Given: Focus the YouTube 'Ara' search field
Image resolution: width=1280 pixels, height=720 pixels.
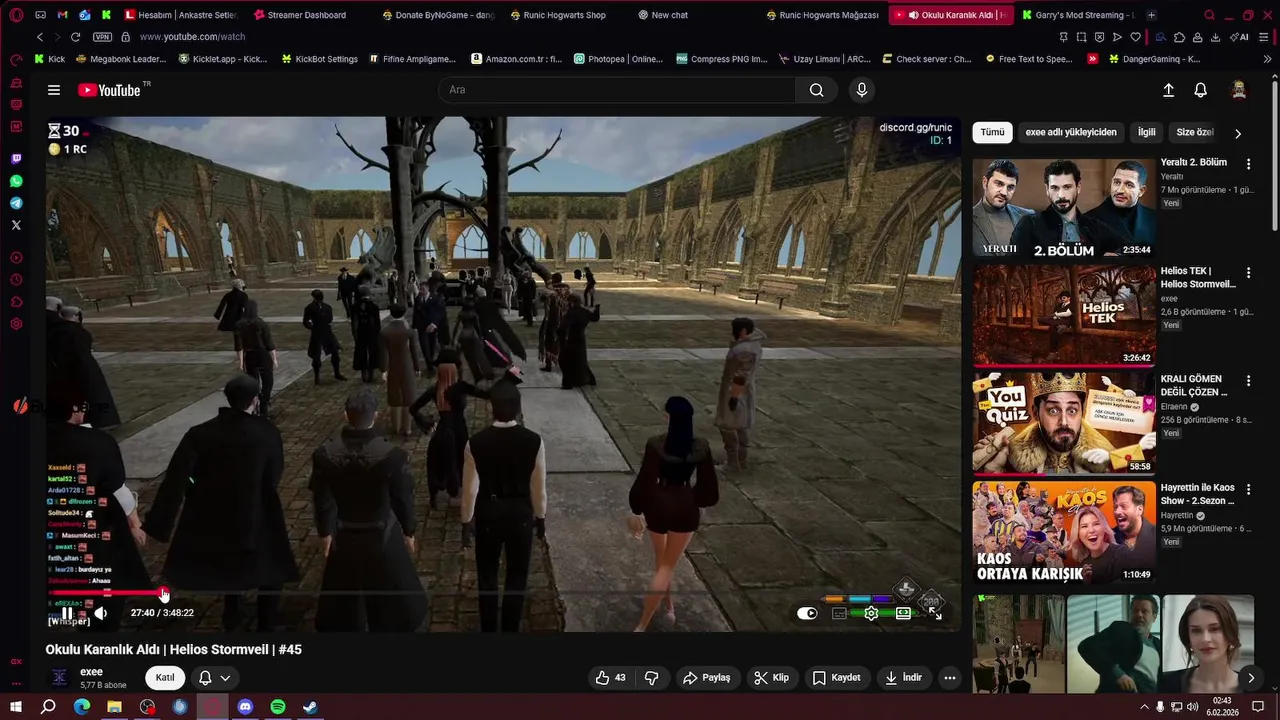Looking at the screenshot, I should (x=617, y=90).
